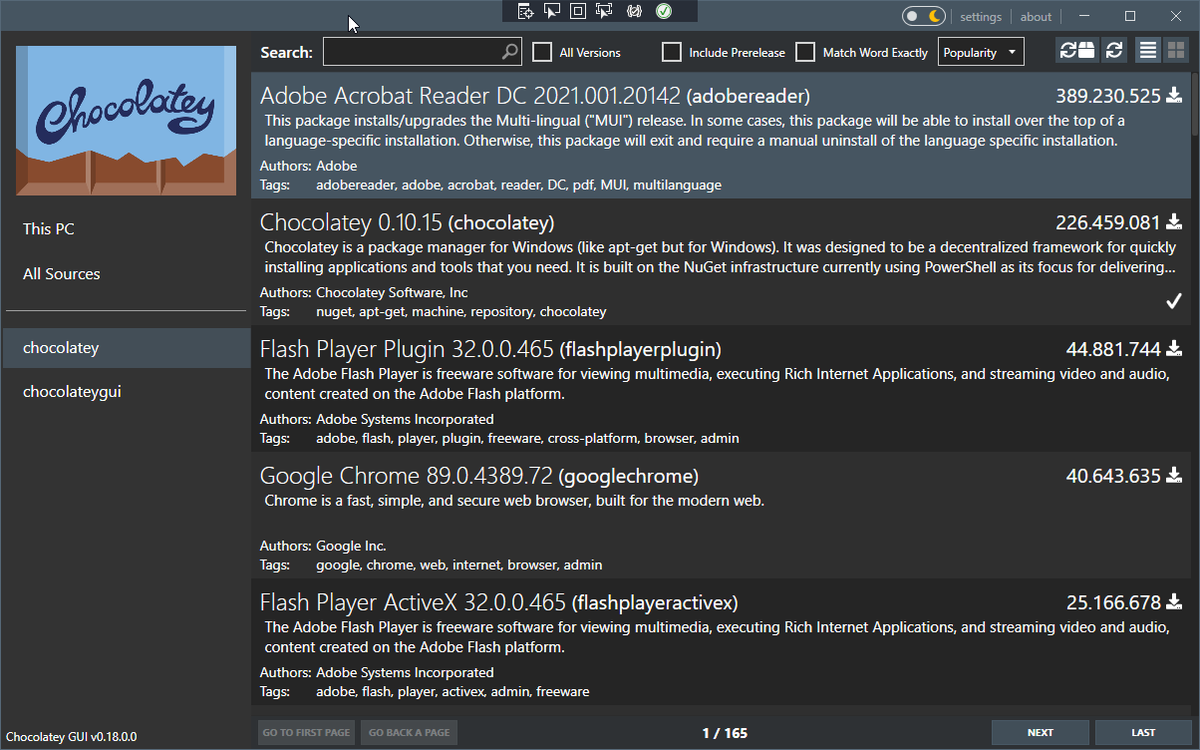1200x750 pixels.
Task: Click the Track Focused Element debug icon
Action: pyautogui.click(x=603, y=12)
